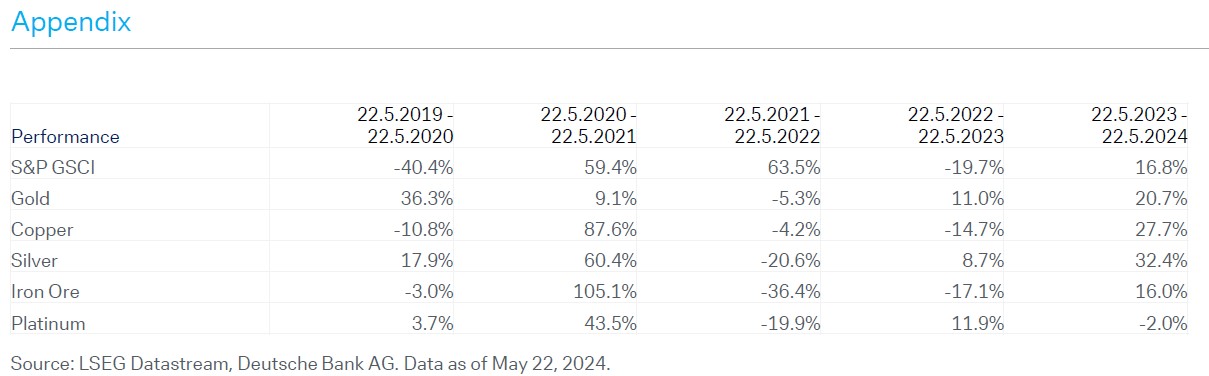1209x376 pixels.
Task: Select the S&P GSCI row label
Action: tap(51, 167)
